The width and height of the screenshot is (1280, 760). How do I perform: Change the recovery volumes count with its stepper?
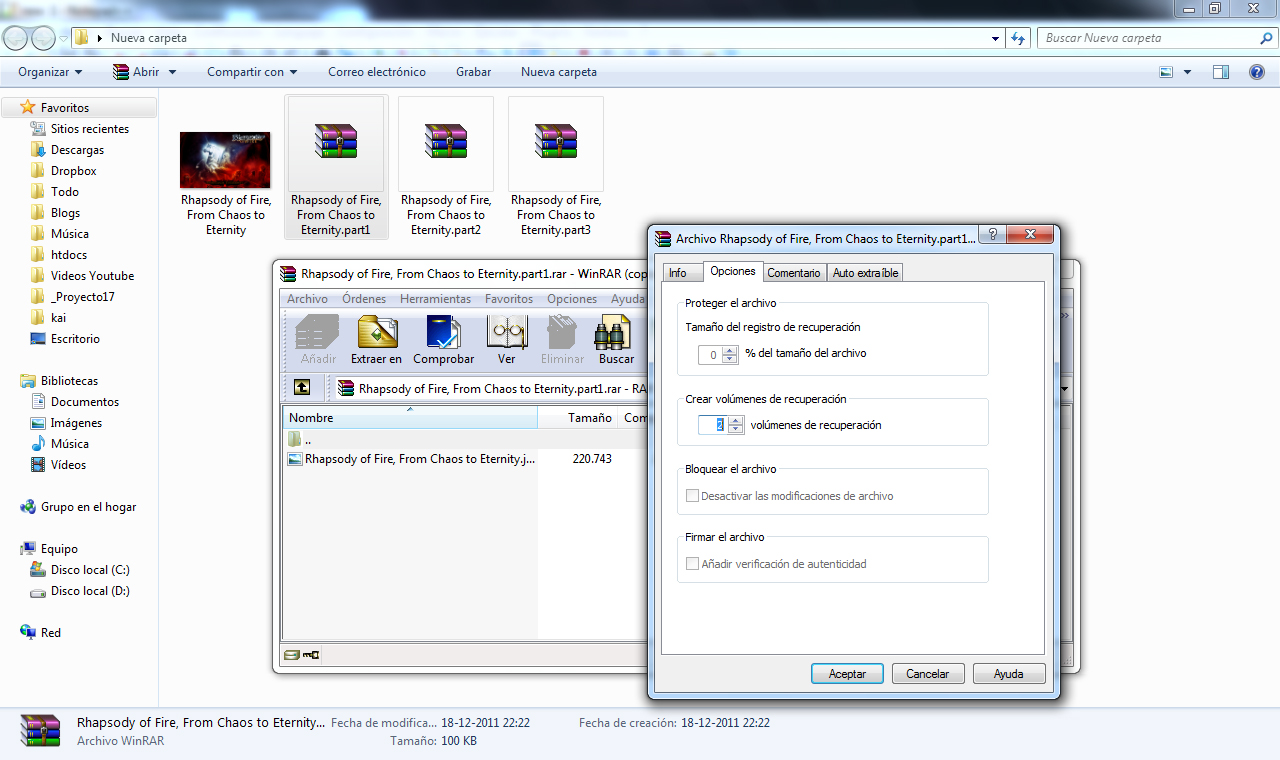click(x=736, y=425)
